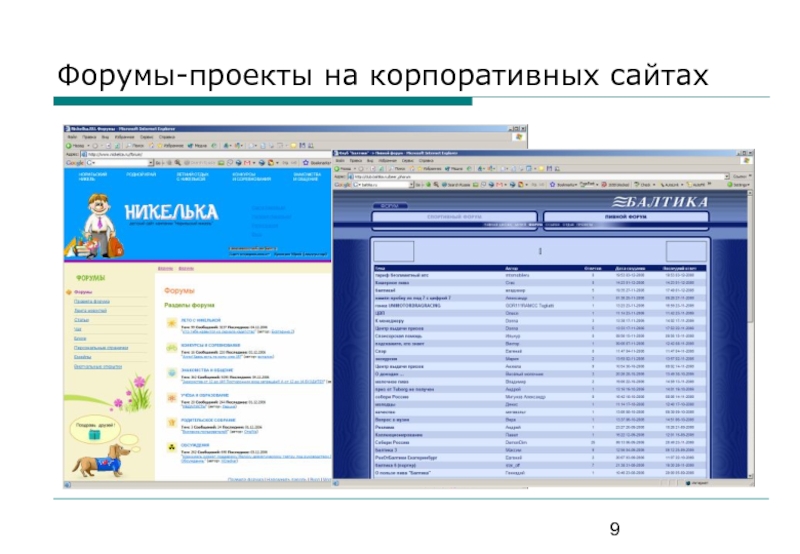Click Поиск search button in Nikelka window toolbar

click(x=135, y=145)
